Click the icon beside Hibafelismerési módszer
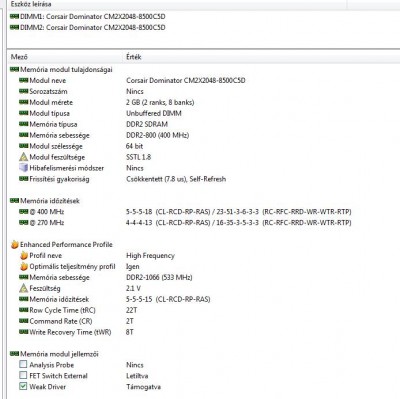Viewport: 400px width, 399px height. (x=24, y=168)
